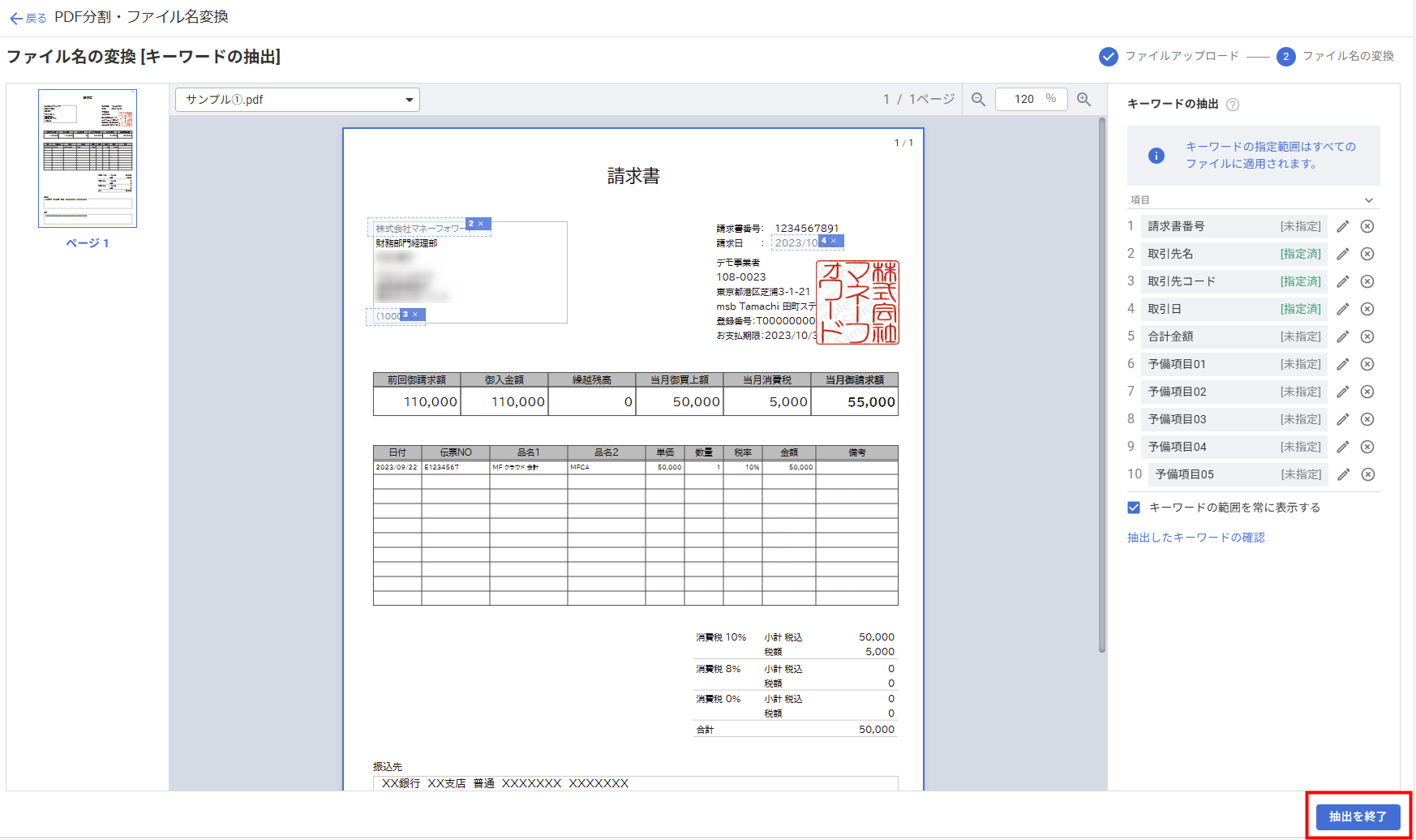Screen dimensions: 1416x840
Task: Collapse the 項目 list chevron
Action: 1368,200
